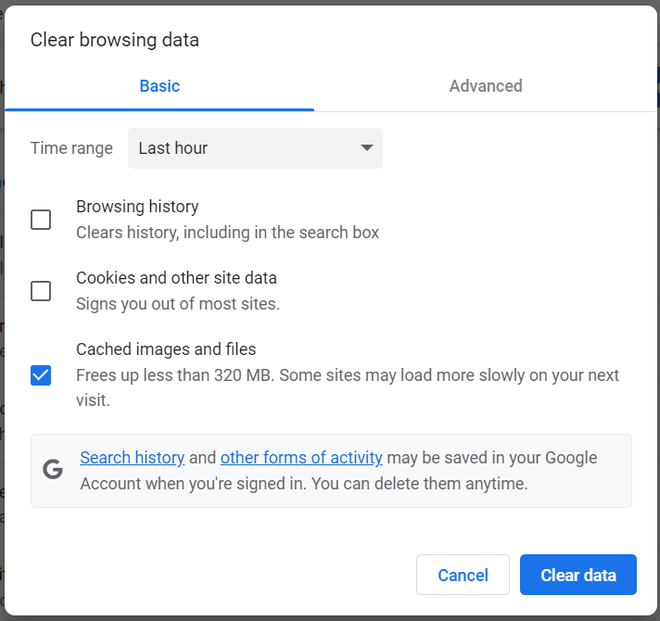Uncheck the Cached images and files checkbox
The image size is (660, 621).
coord(41,375)
